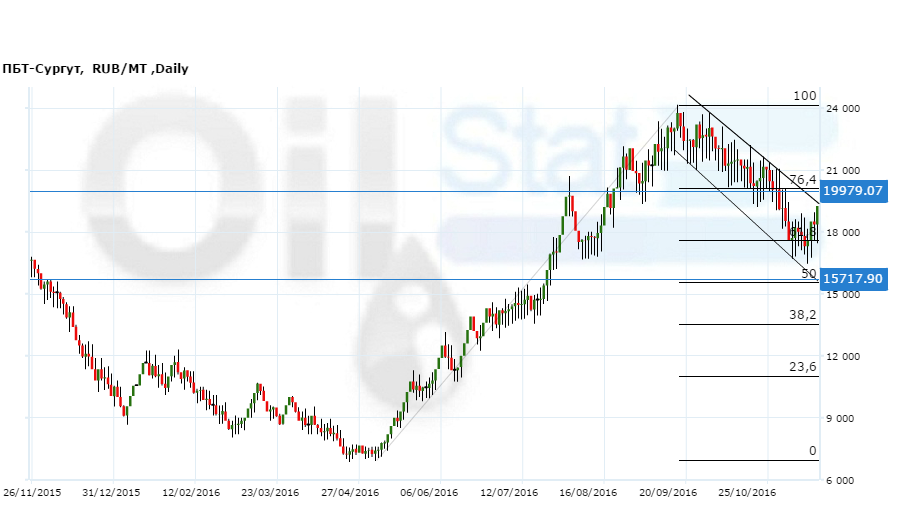Click the blue 15717.90 price label

click(x=853, y=279)
